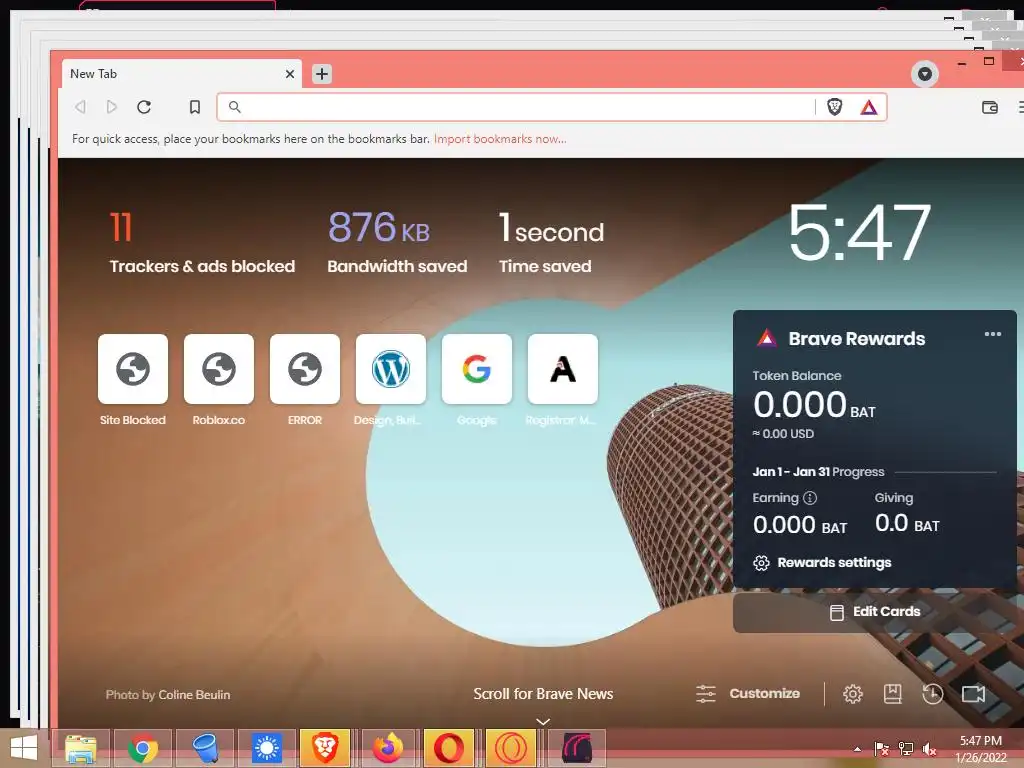Open the Google shortcut tile
Screen dimensions: 1024x768
point(477,369)
